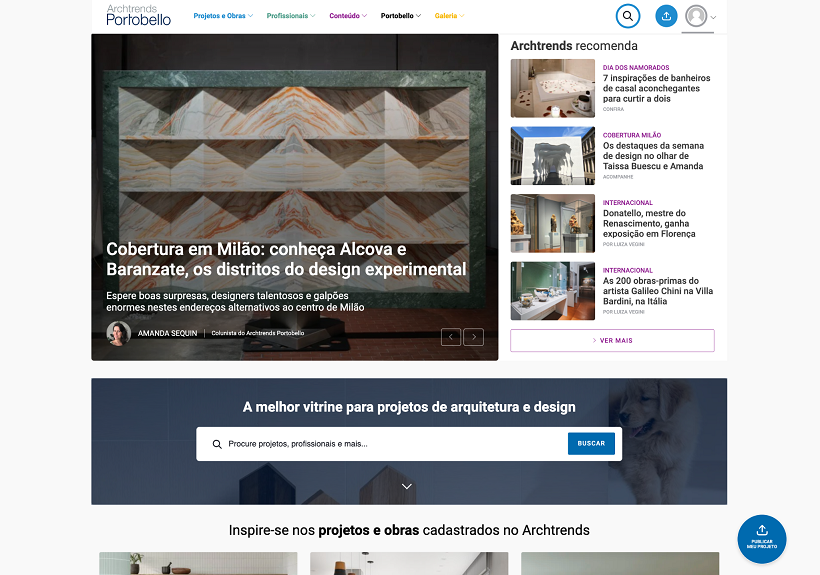The height and width of the screenshot is (575, 820).
Task: Click the CONFIRA label under banheiros article
Action: (x=613, y=109)
